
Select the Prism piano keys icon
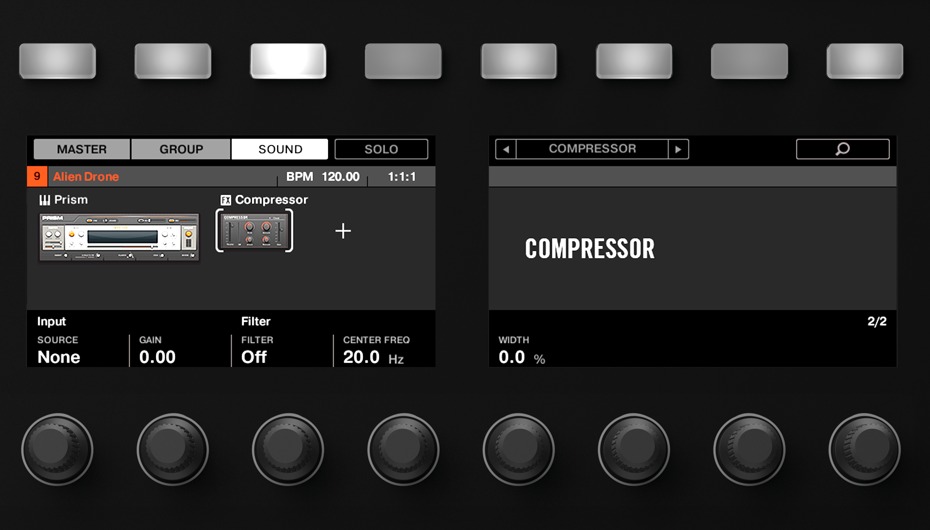click(44, 200)
